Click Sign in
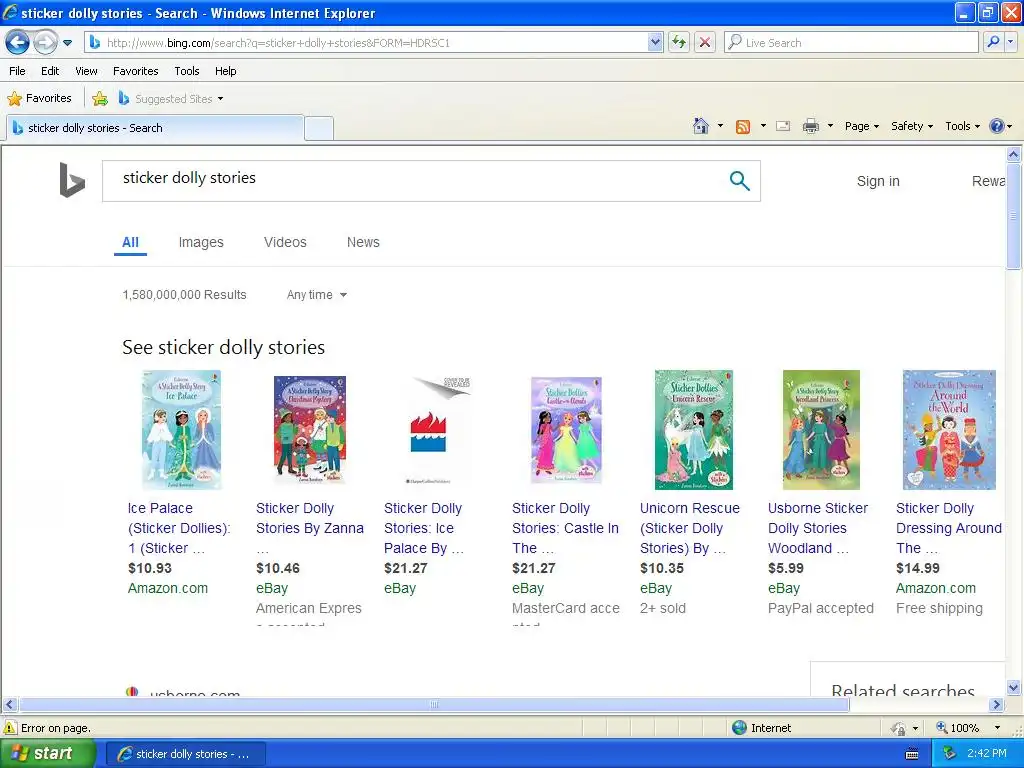The height and width of the screenshot is (768, 1024). 878,181
